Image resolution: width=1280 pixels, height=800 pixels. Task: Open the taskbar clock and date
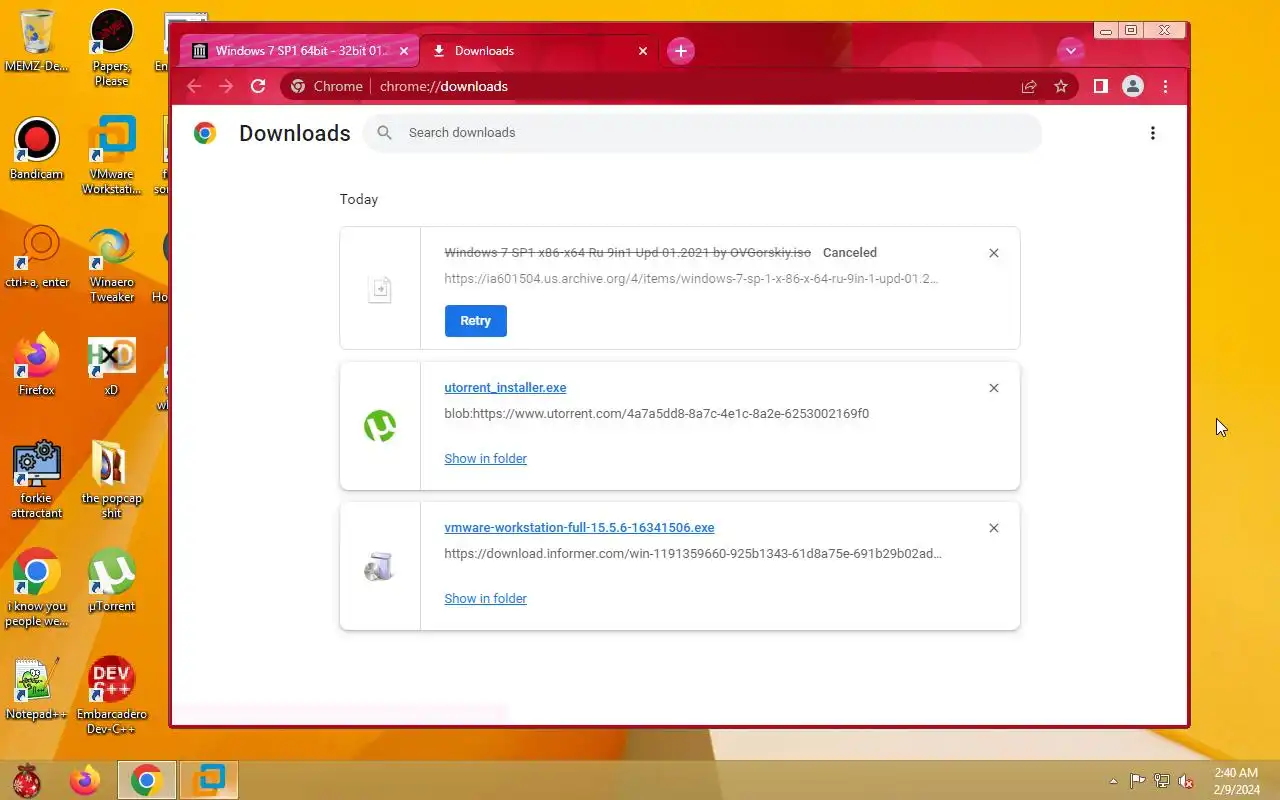(1236, 781)
